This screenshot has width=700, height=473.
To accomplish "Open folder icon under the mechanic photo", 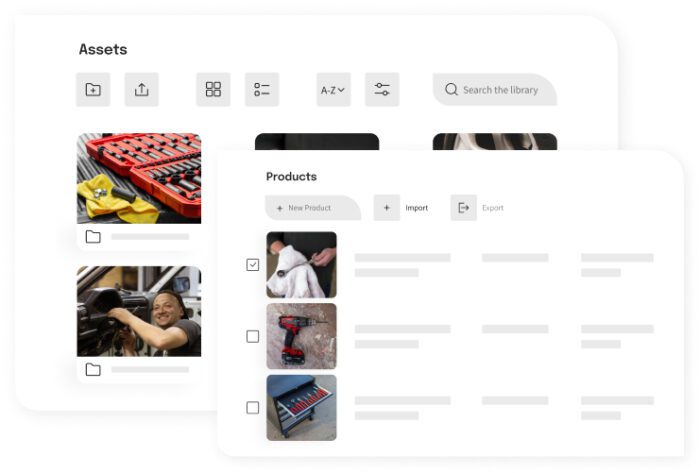I will pos(93,369).
